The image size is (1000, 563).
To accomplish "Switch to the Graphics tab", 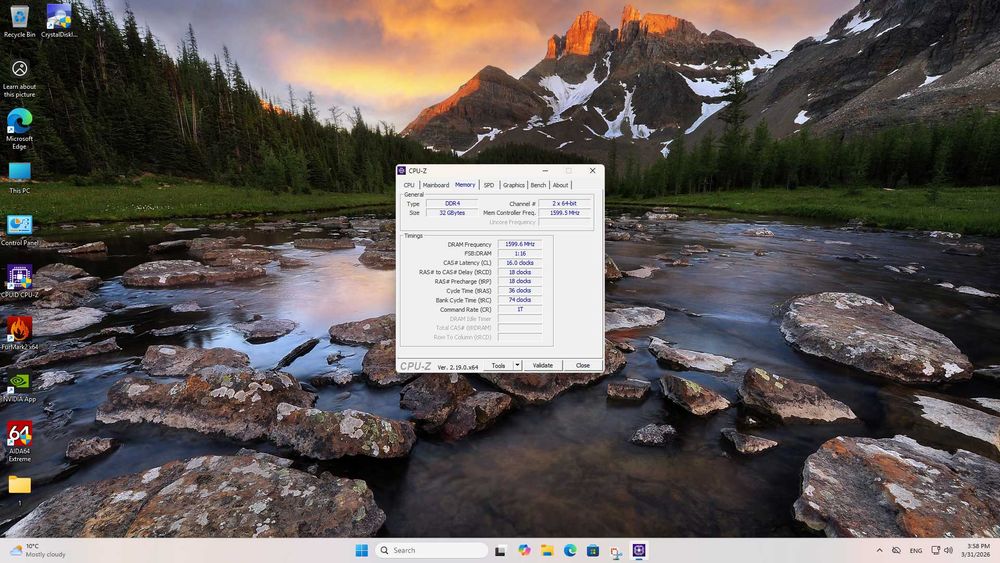I will point(513,185).
